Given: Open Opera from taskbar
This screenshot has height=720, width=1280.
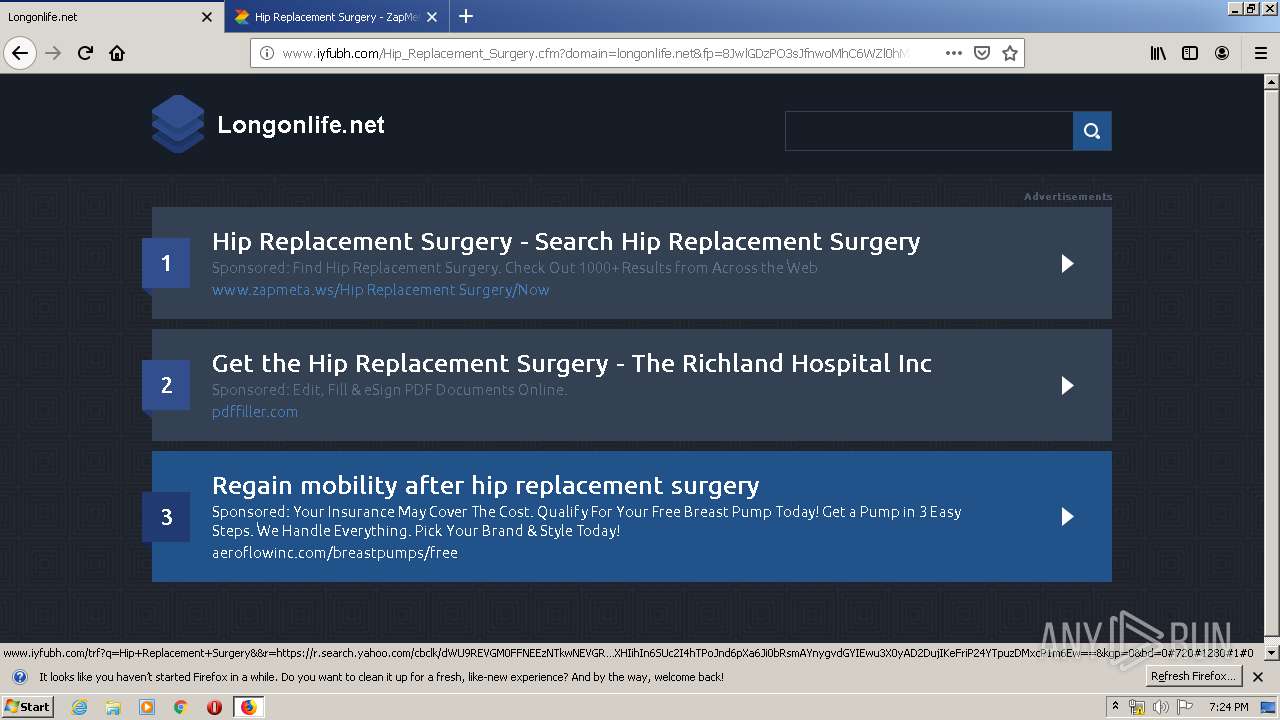Looking at the screenshot, I should coord(214,707).
